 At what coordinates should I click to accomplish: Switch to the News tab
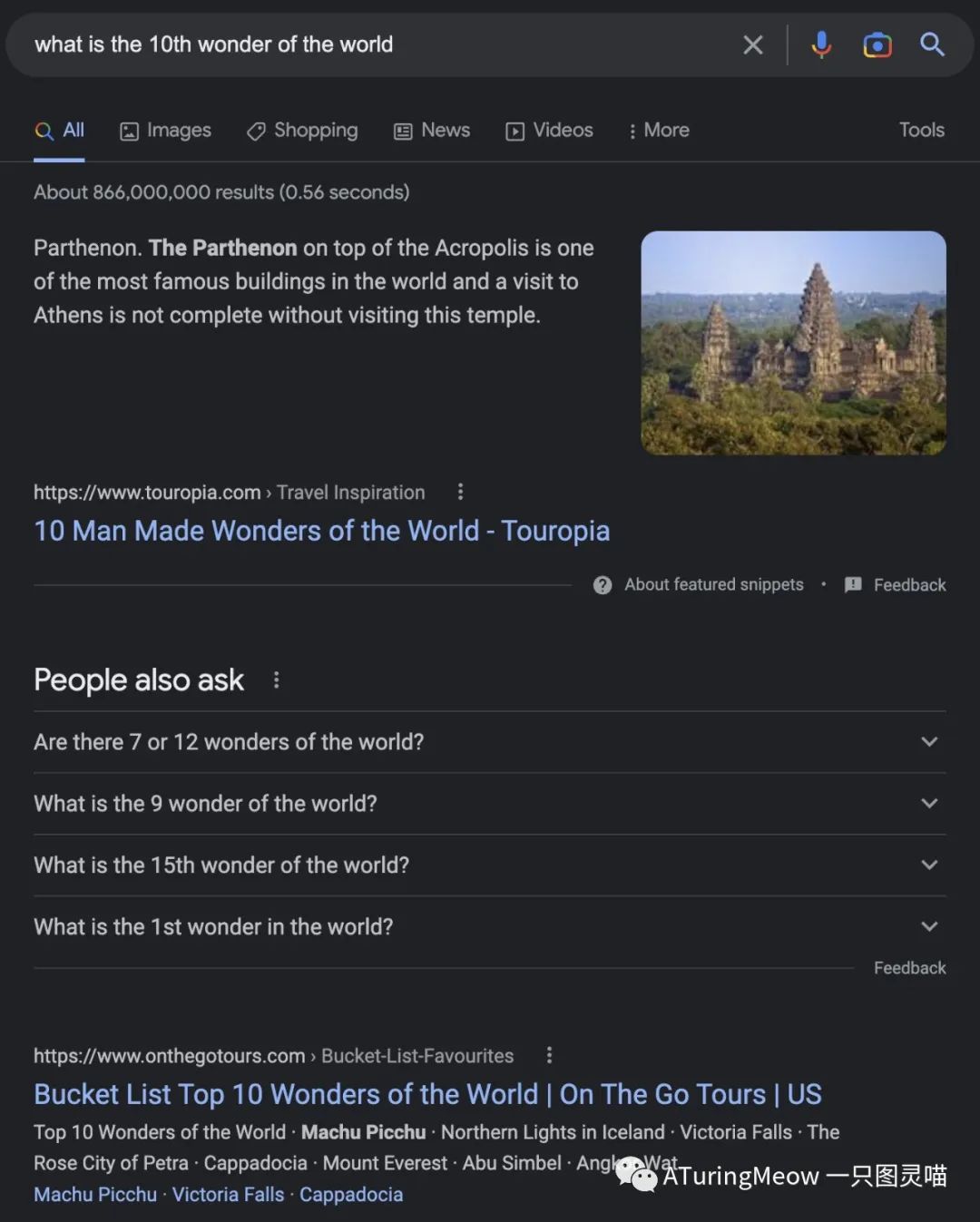pyautogui.click(x=432, y=131)
